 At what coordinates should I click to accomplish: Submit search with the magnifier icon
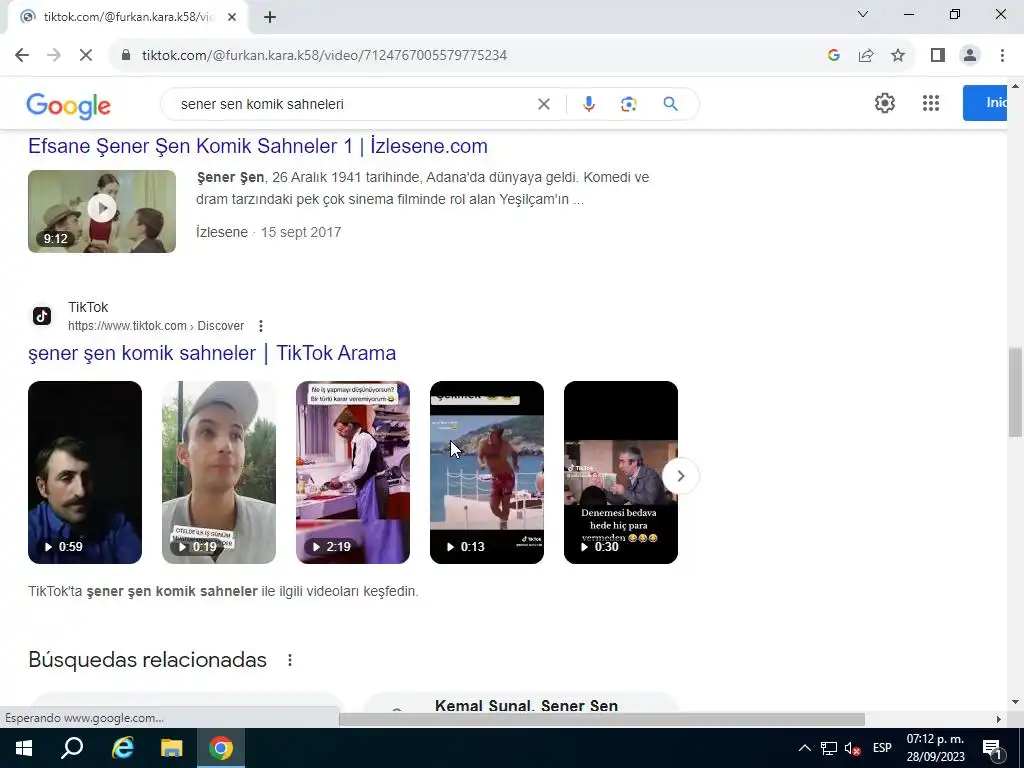[670, 104]
